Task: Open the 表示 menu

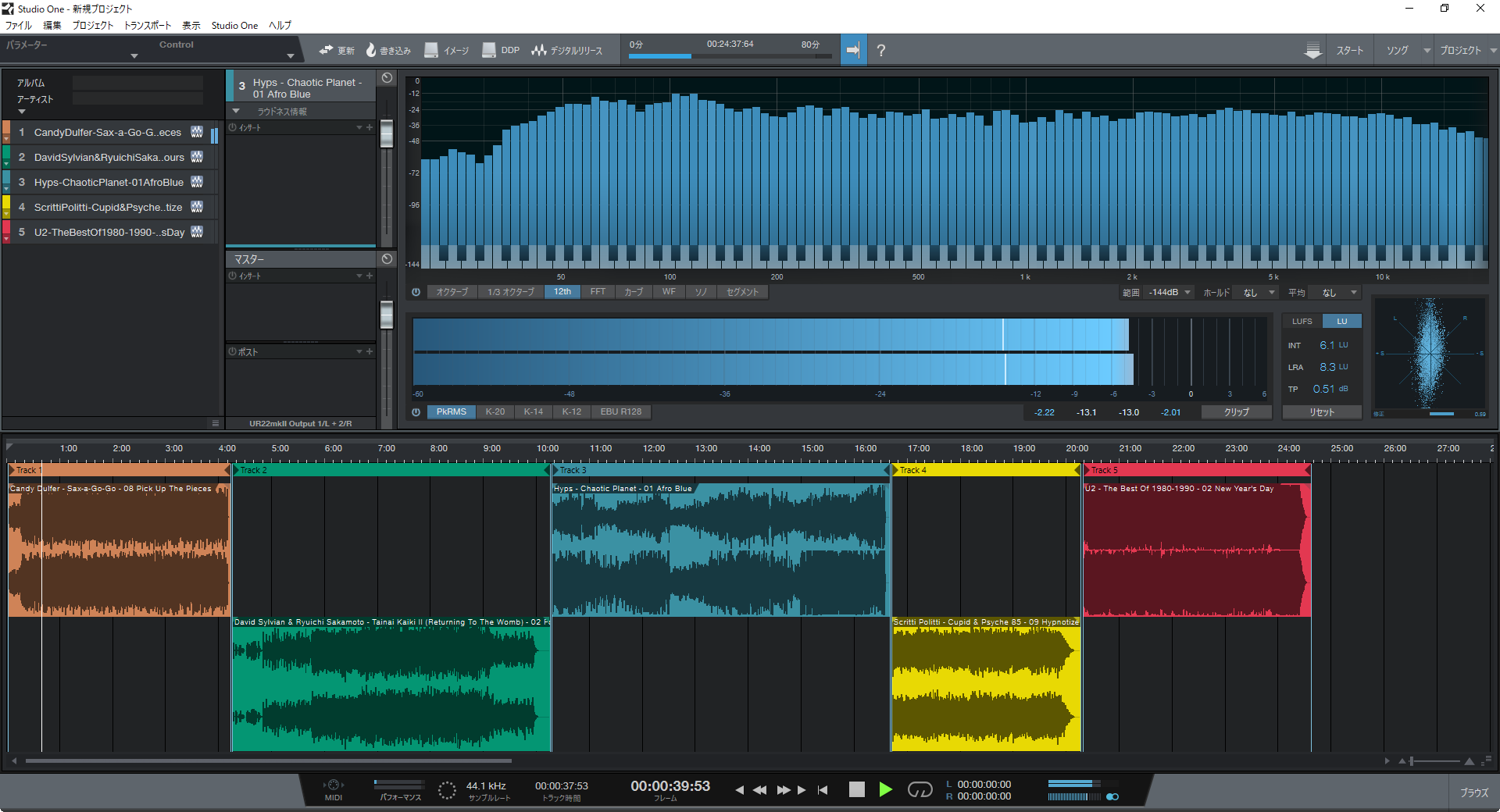Action: [x=191, y=25]
